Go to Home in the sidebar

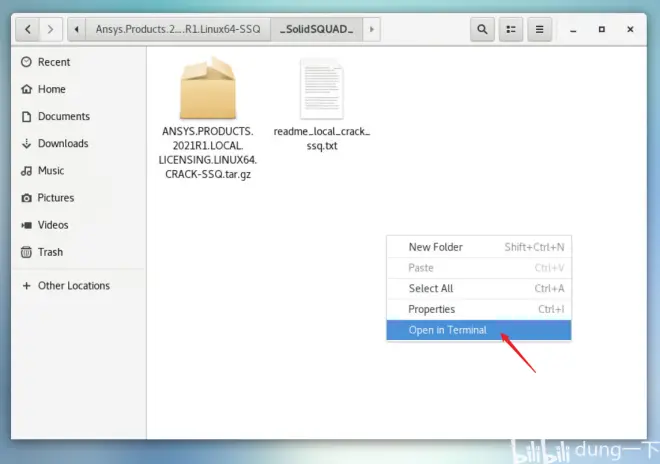tap(79, 89)
